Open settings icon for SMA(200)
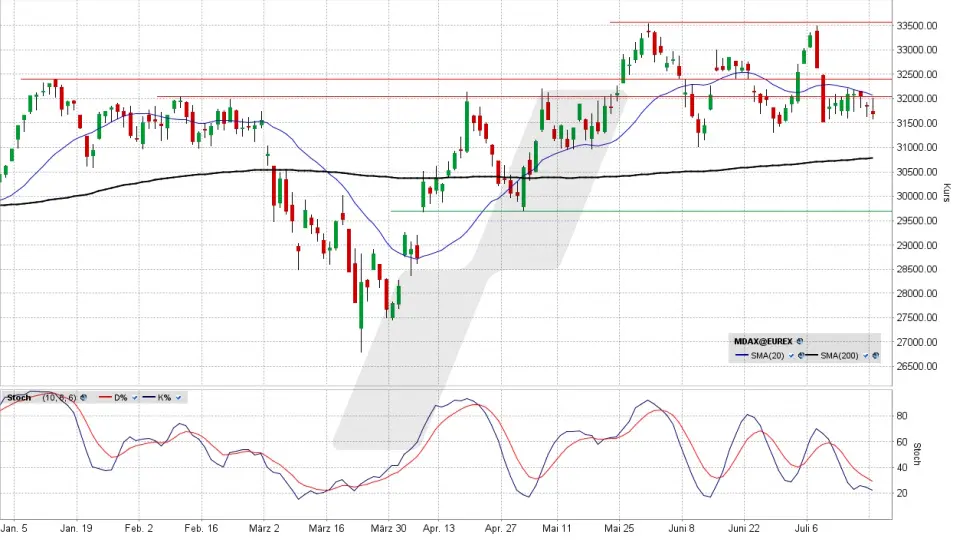Screen dimensions: 960x540 point(876,355)
